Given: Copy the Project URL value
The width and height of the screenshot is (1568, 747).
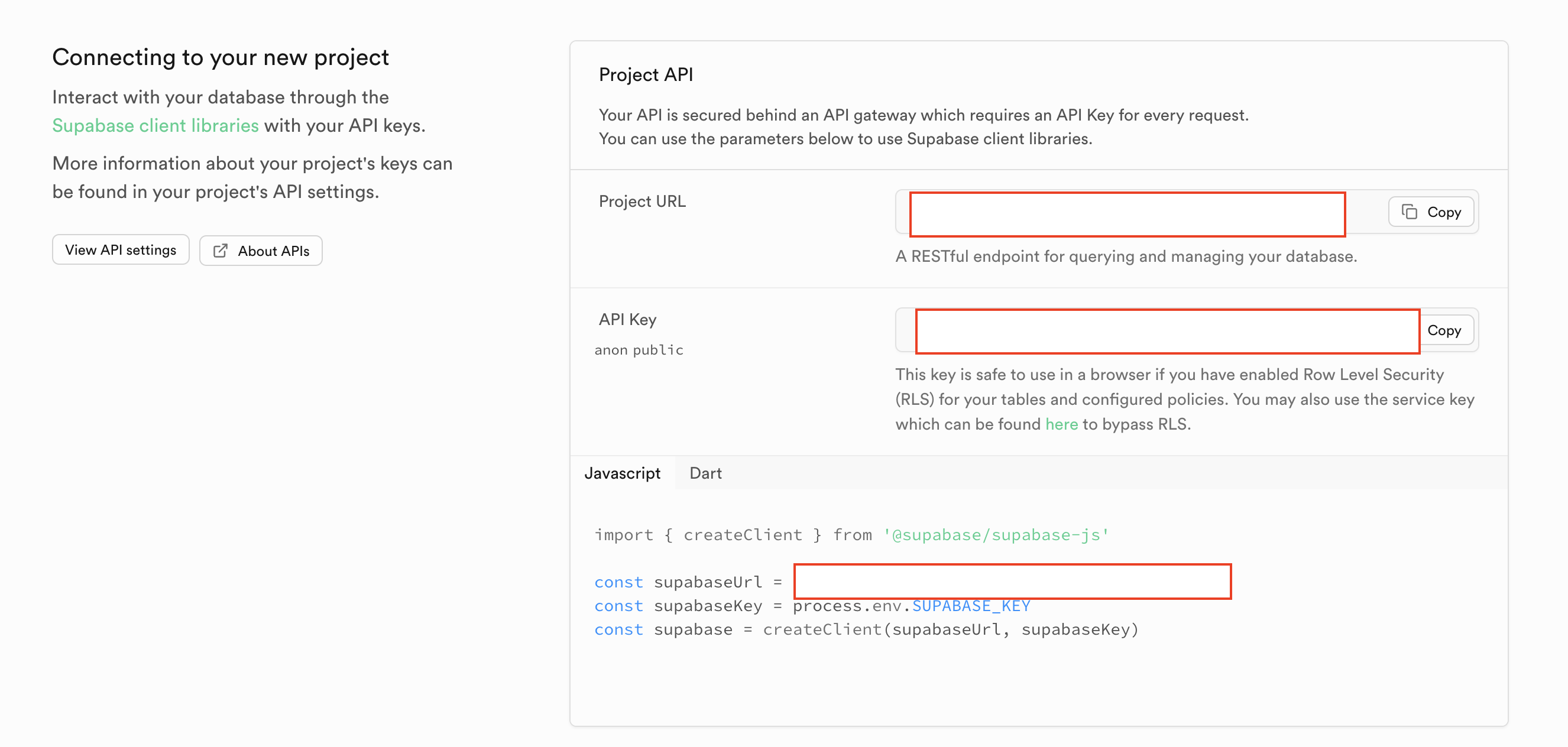Looking at the screenshot, I should pos(1430,212).
